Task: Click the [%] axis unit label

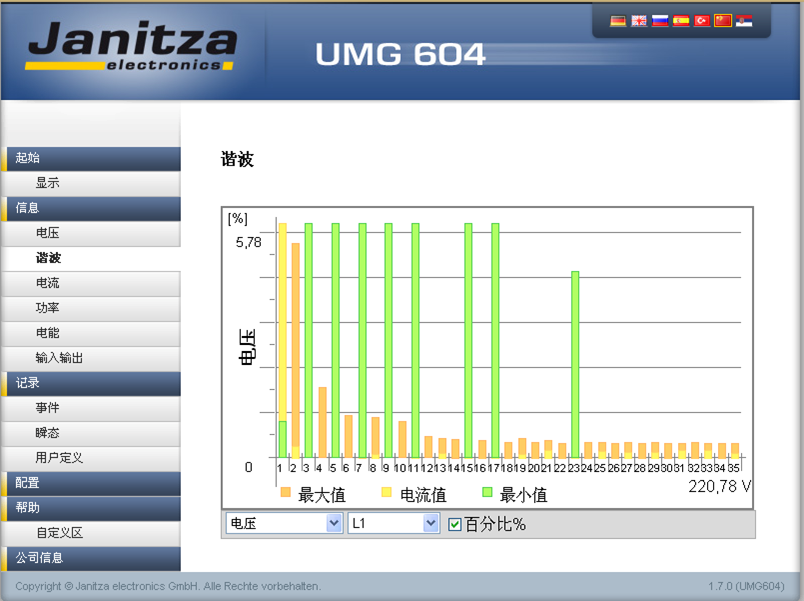Action: [x=238, y=219]
